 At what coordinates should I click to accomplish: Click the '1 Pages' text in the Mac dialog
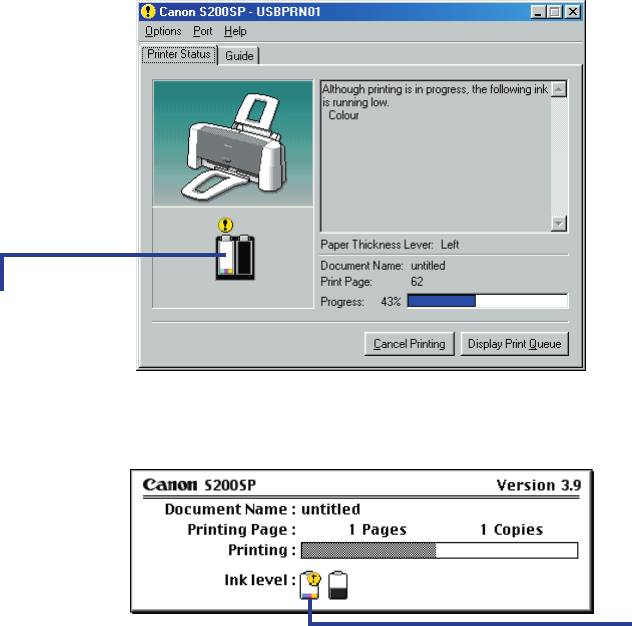click(378, 529)
